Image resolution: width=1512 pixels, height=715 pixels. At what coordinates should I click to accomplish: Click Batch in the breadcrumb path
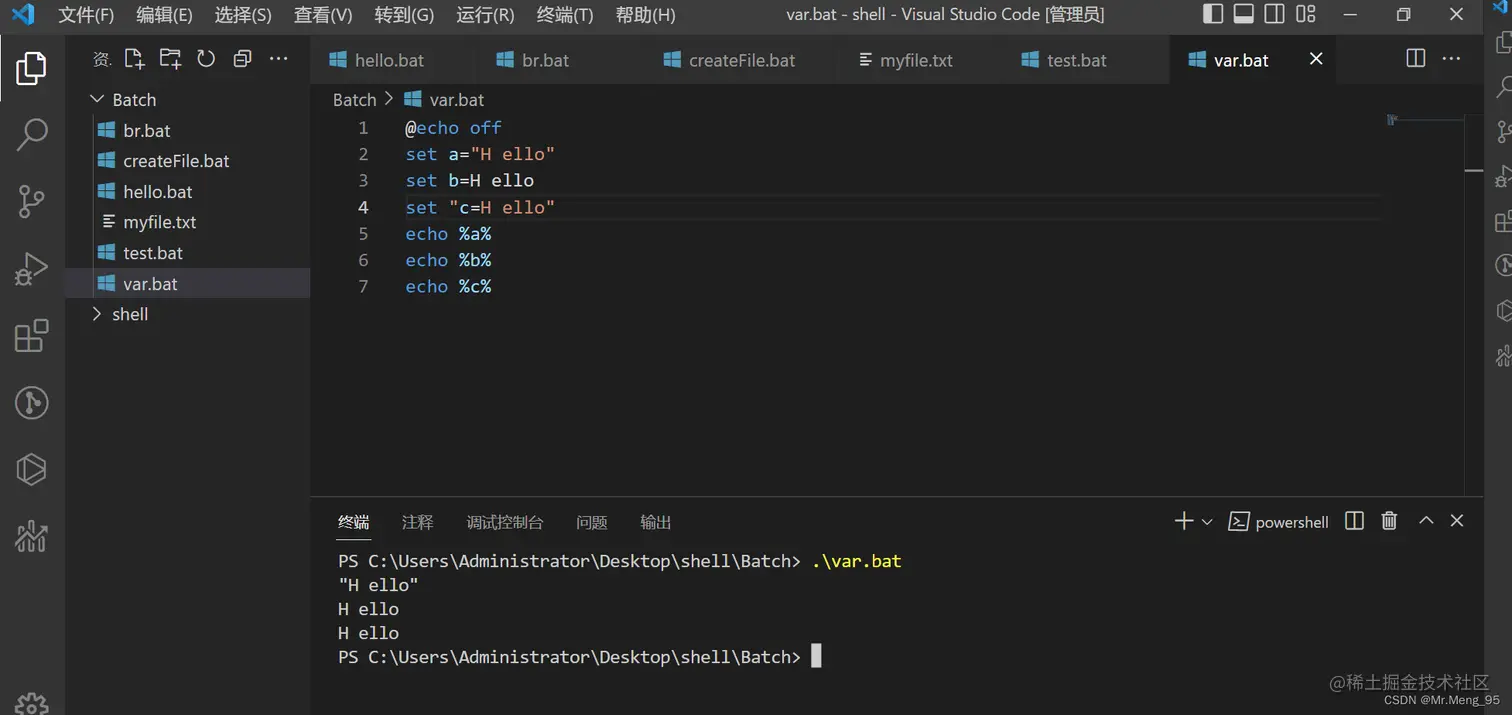(x=354, y=100)
